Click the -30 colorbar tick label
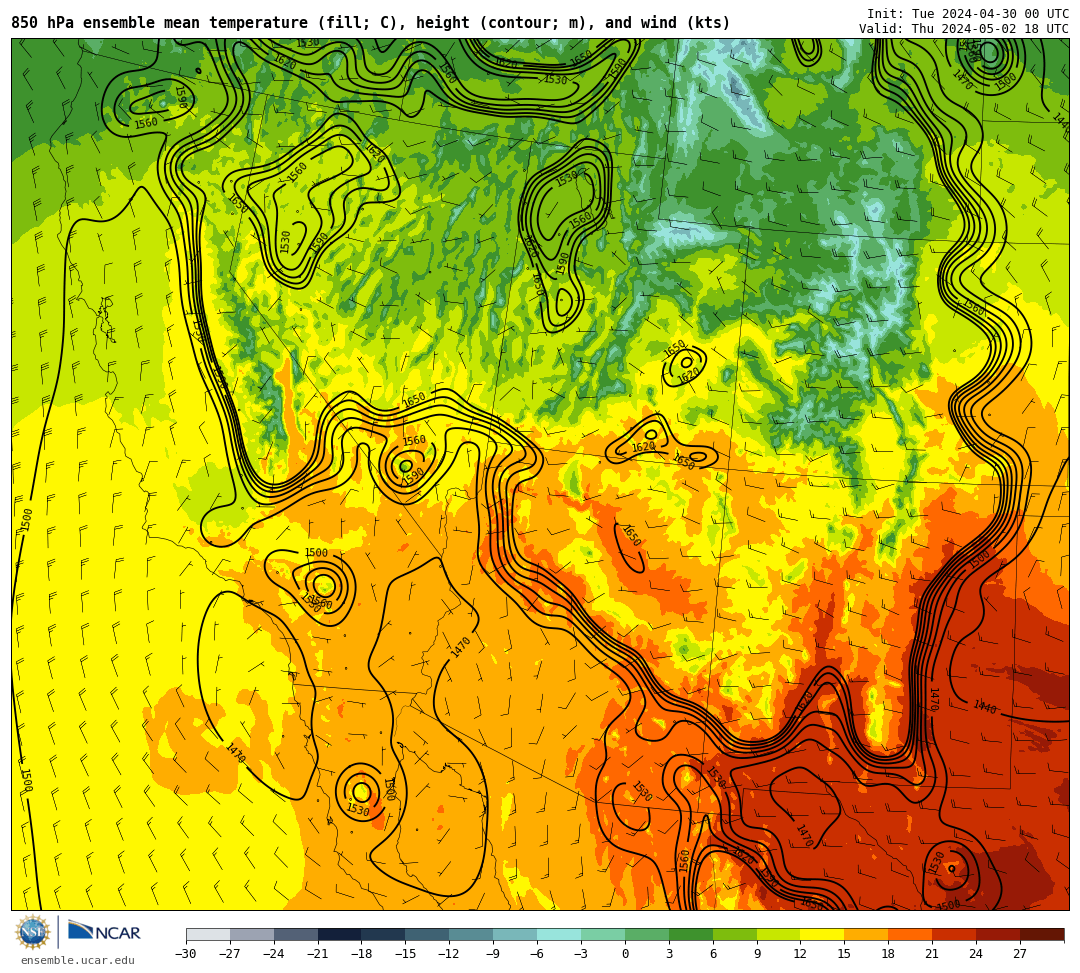 pos(186,954)
